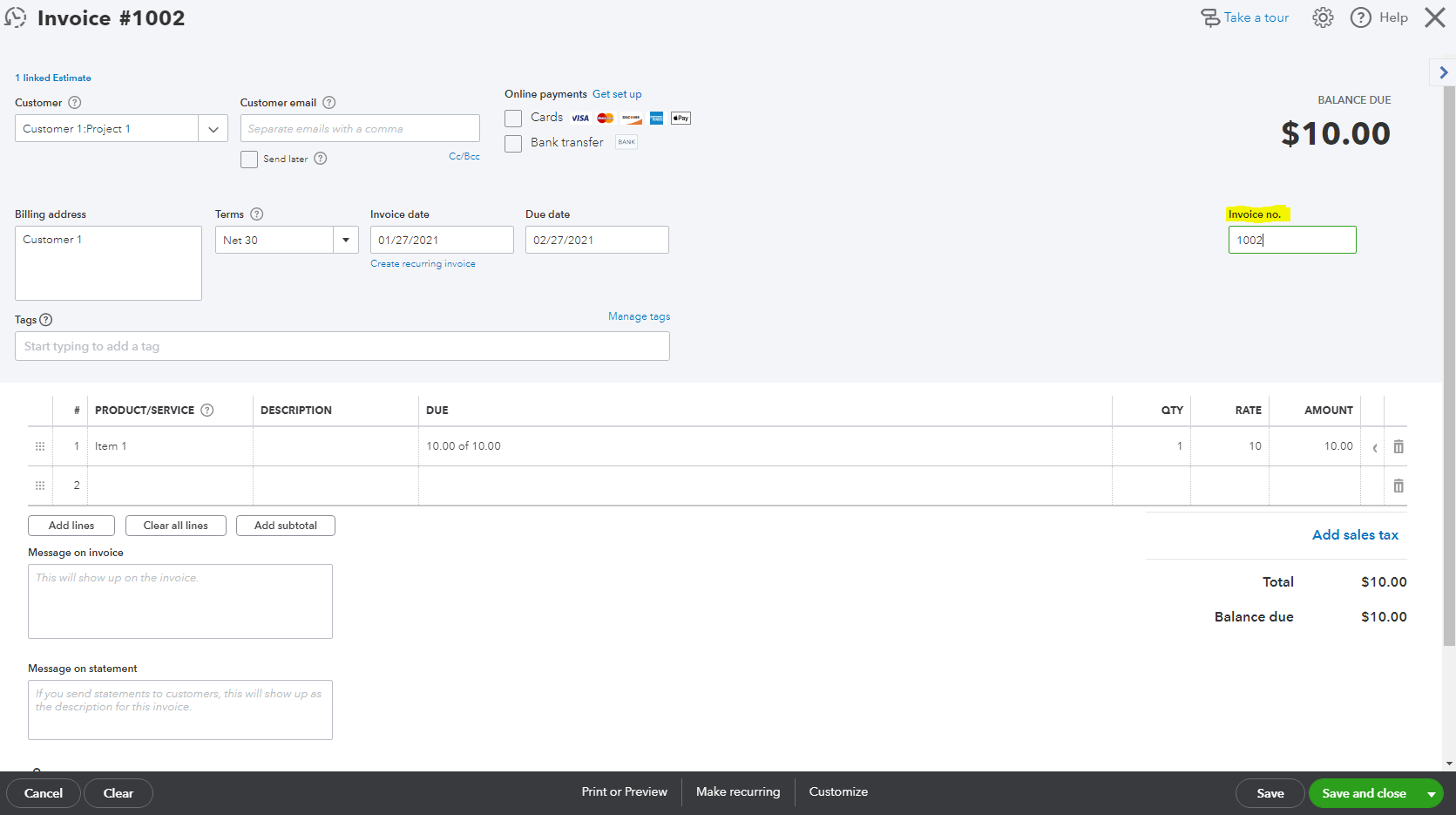Select Print or Preview
1456x815 pixels.
click(624, 791)
